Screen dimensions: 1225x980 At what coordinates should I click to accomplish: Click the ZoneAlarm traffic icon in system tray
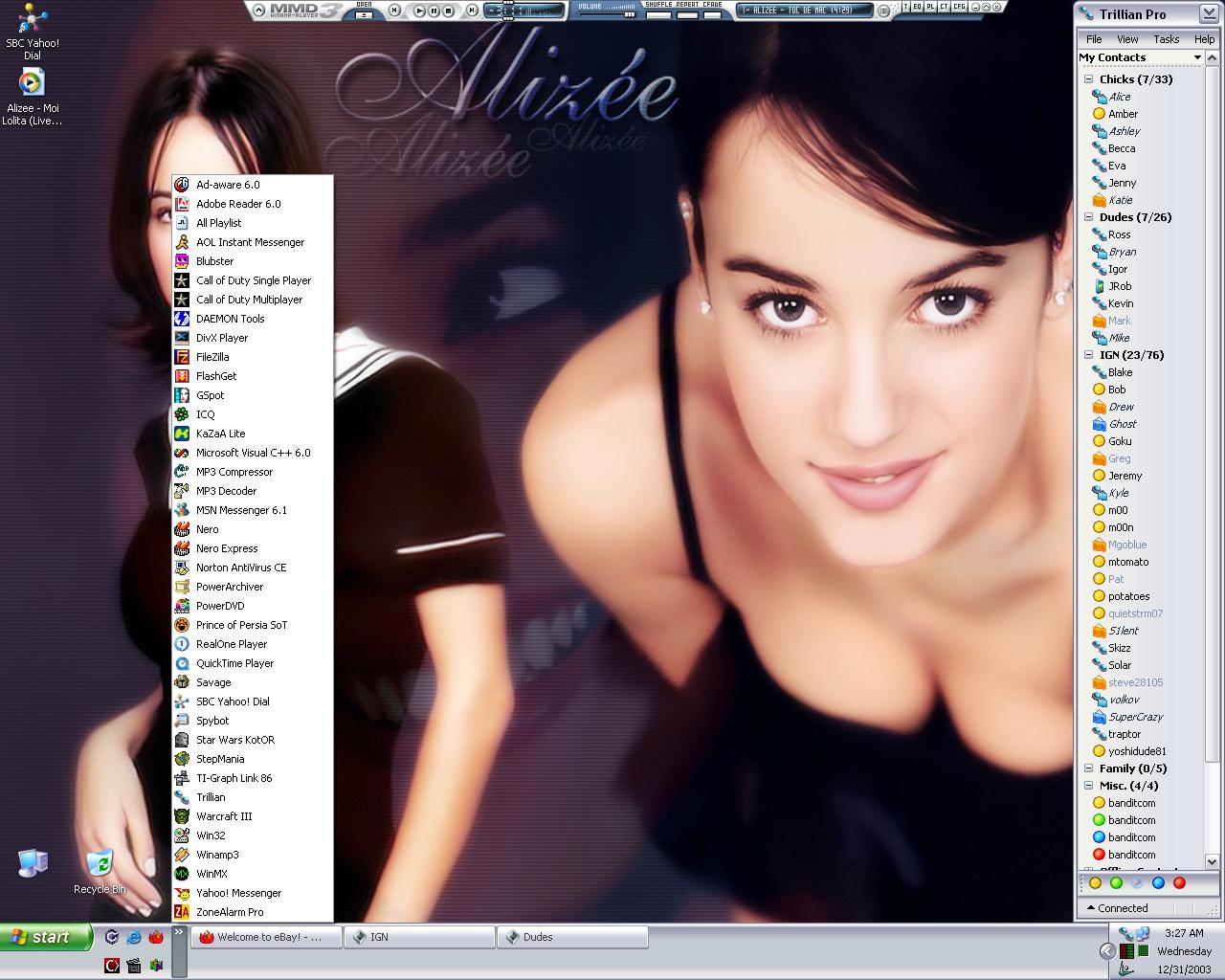click(1126, 951)
